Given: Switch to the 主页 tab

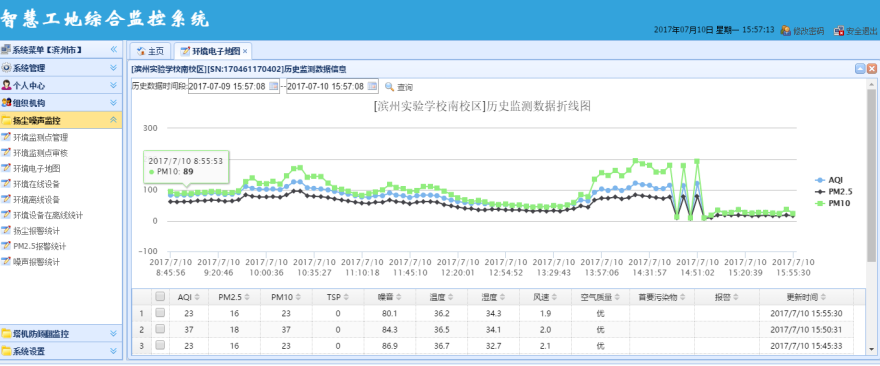Looking at the screenshot, I should click(150, 51).
